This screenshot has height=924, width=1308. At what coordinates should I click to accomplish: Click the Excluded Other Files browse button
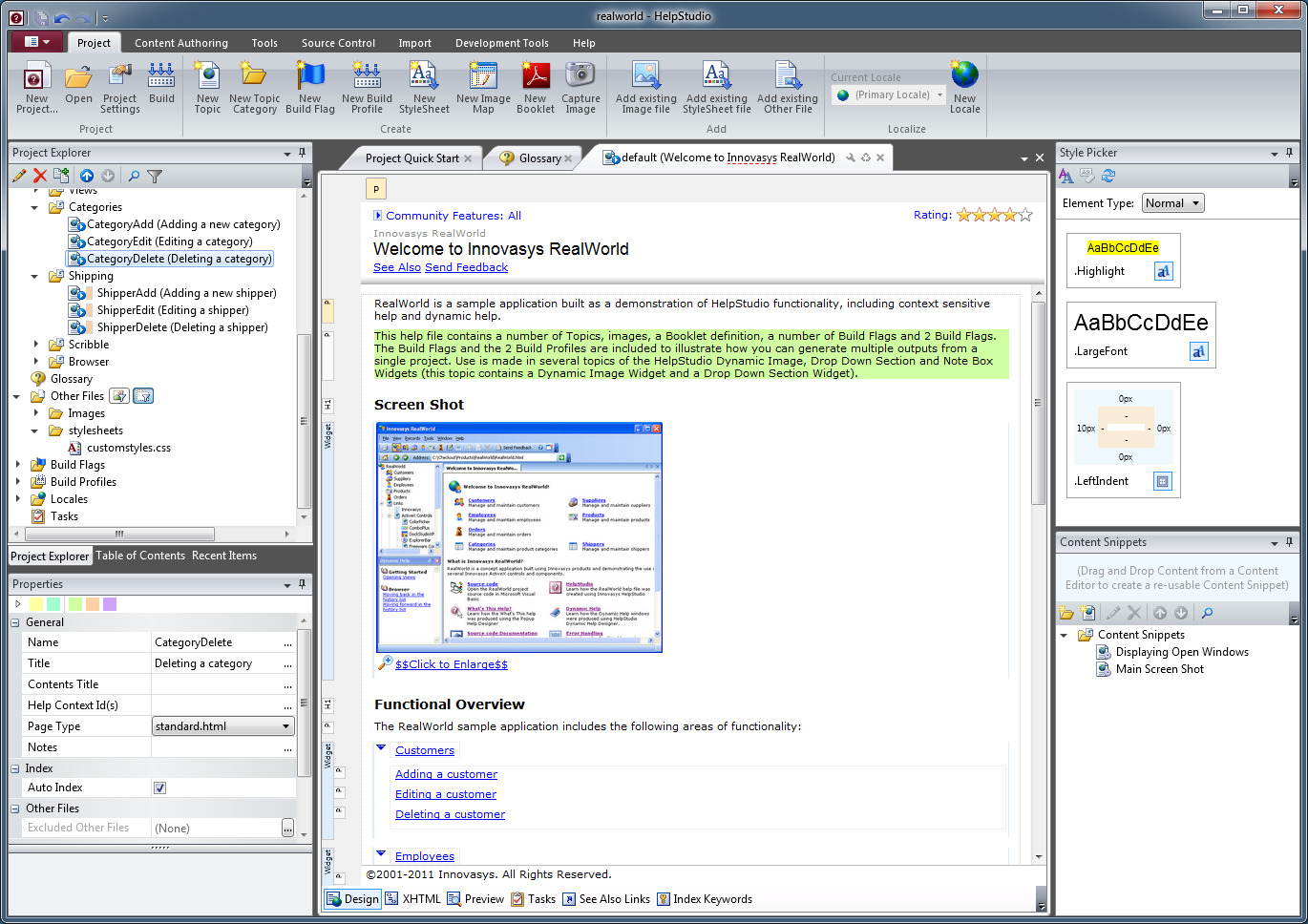pyautogui.click(x=287, y=828)
